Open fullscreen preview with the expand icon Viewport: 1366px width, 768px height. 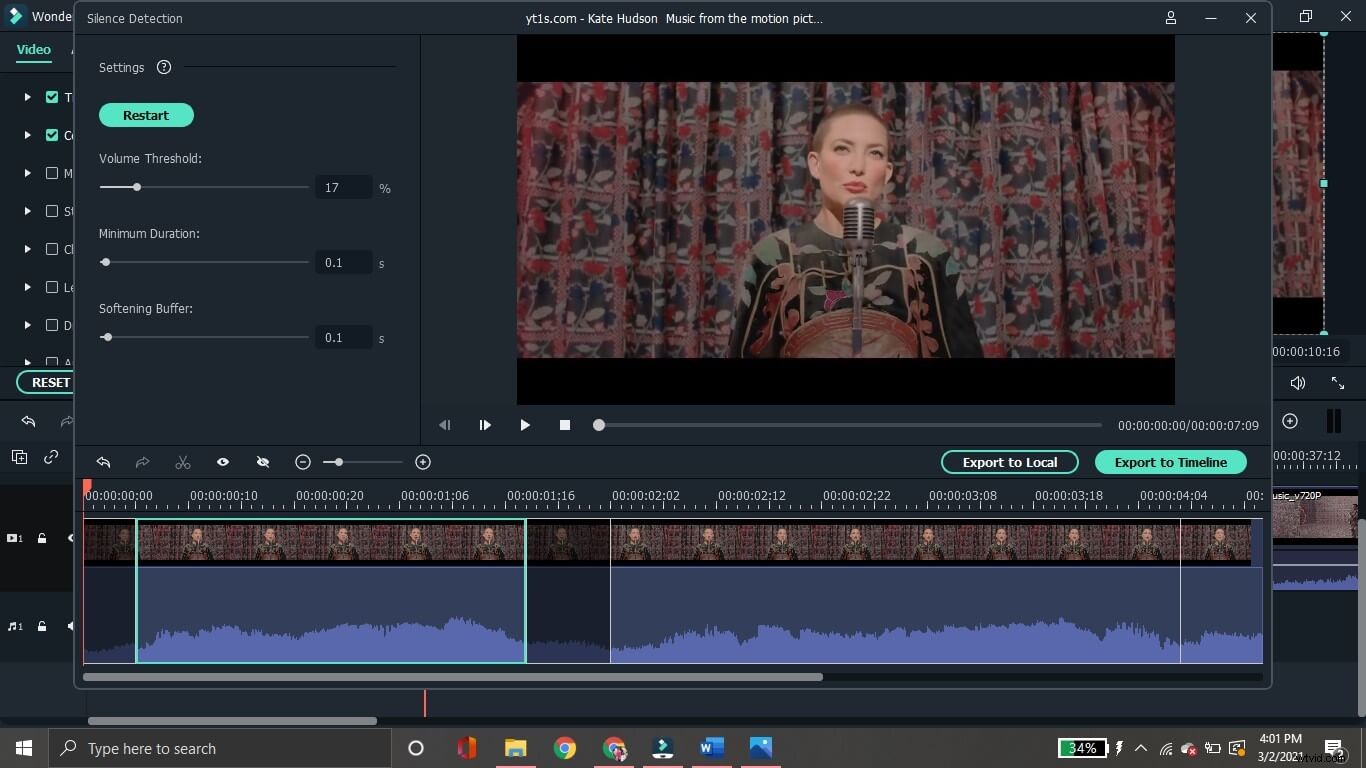click(x=1338, y=382)
